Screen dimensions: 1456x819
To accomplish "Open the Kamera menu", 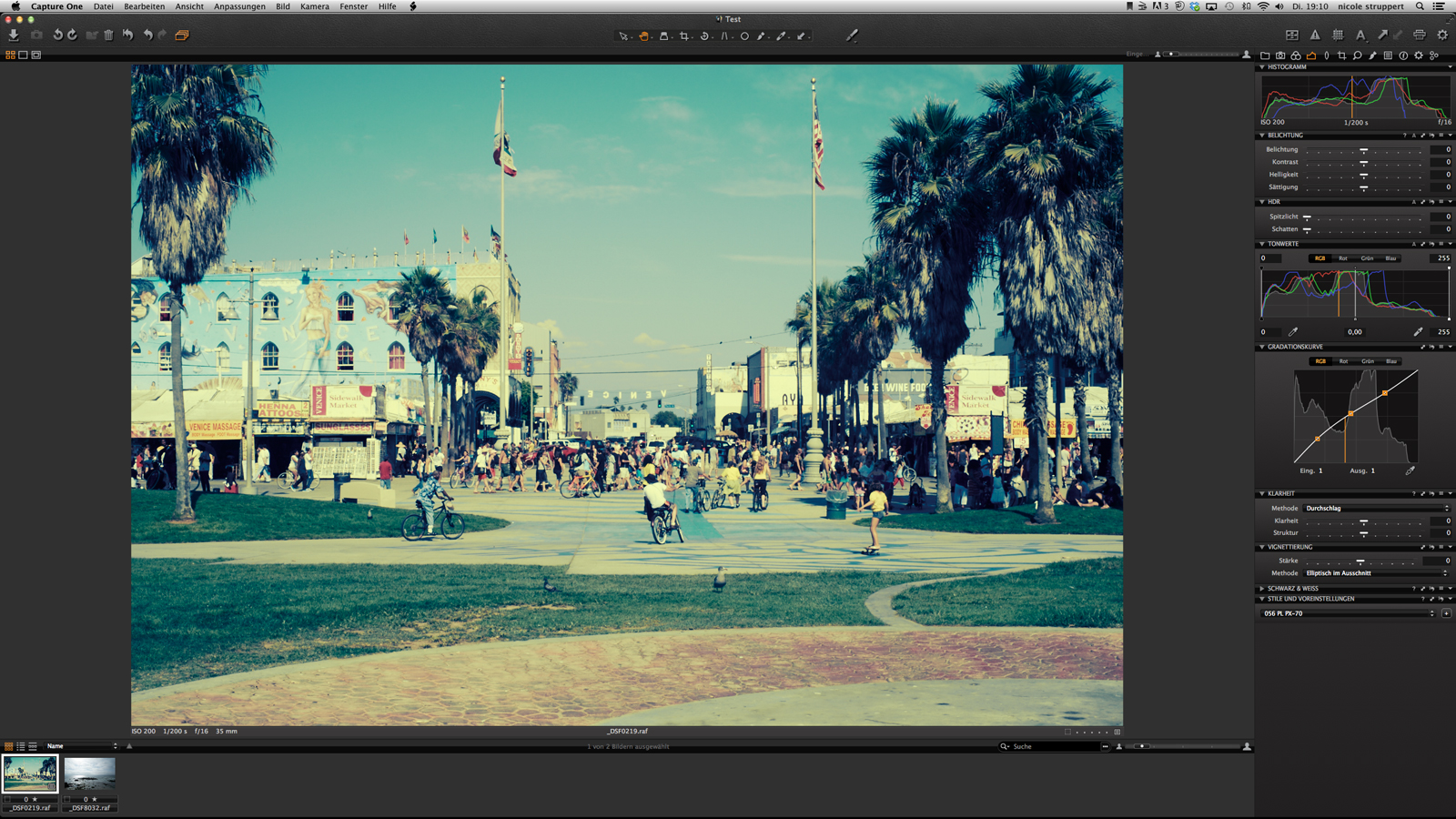I will tap(315, 6).
